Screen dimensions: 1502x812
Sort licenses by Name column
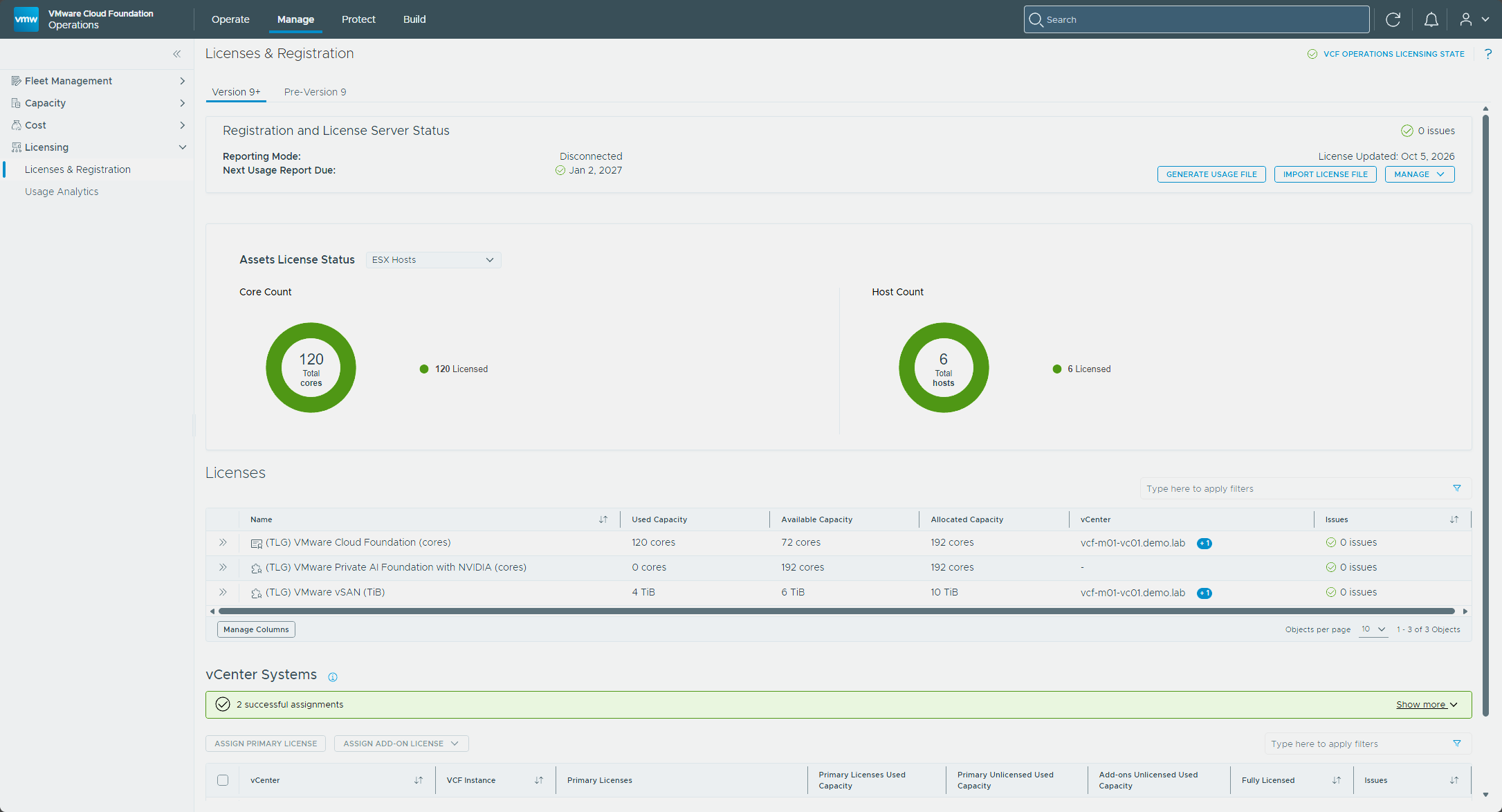coord(603,519)
